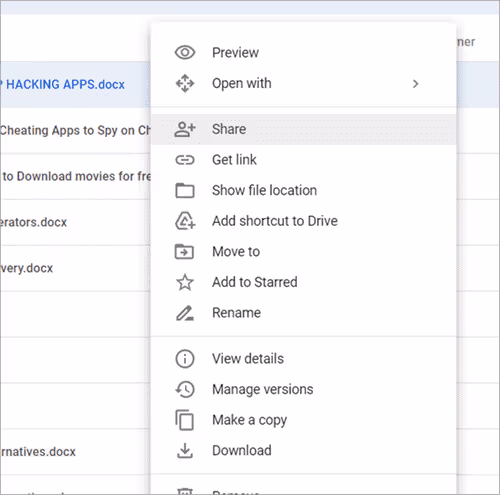Click the chain link icon for Get link
Viewport: 500px width, 495px height.
(x=185, y=160)
